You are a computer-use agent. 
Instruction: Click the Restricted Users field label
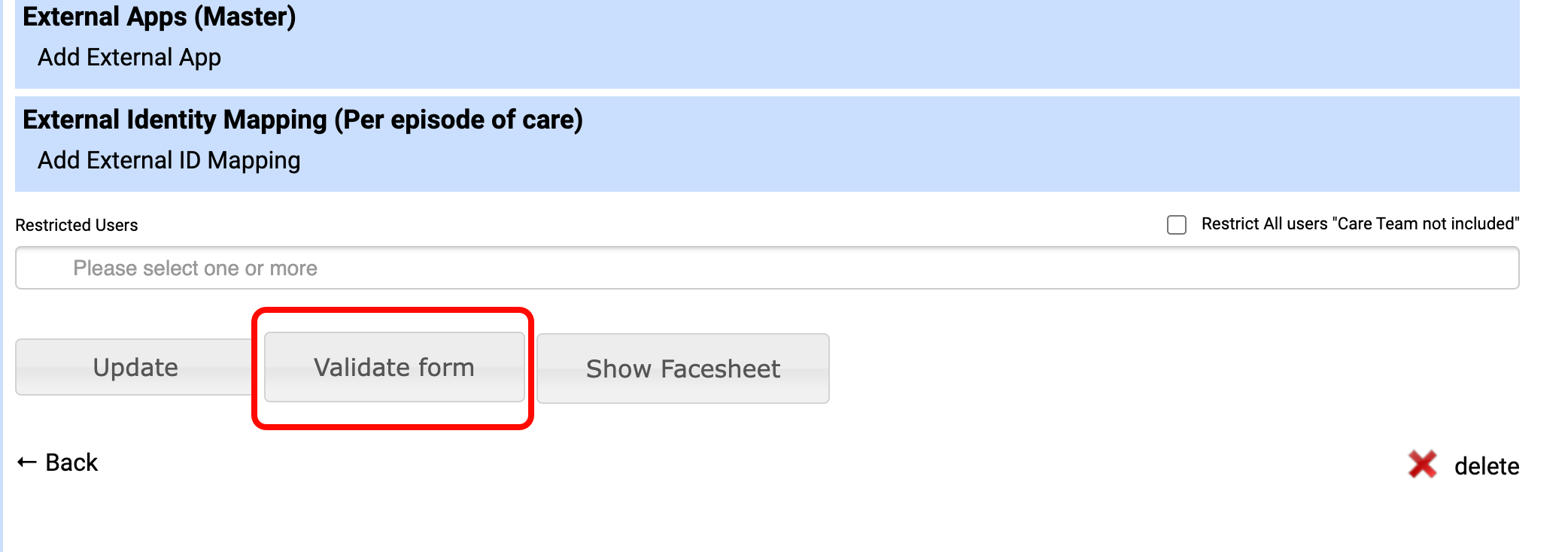pyautogui.click(x=77, y=226)
